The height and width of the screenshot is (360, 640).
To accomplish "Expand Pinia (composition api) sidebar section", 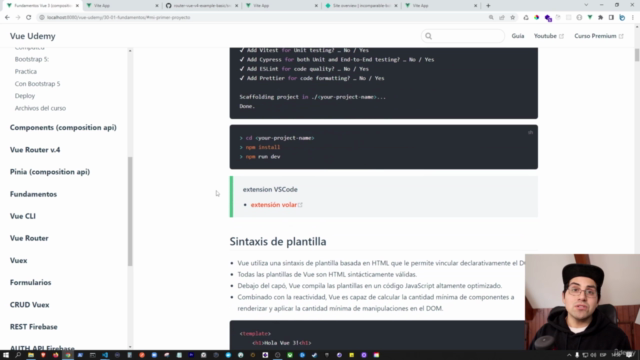I will point(50,172).
